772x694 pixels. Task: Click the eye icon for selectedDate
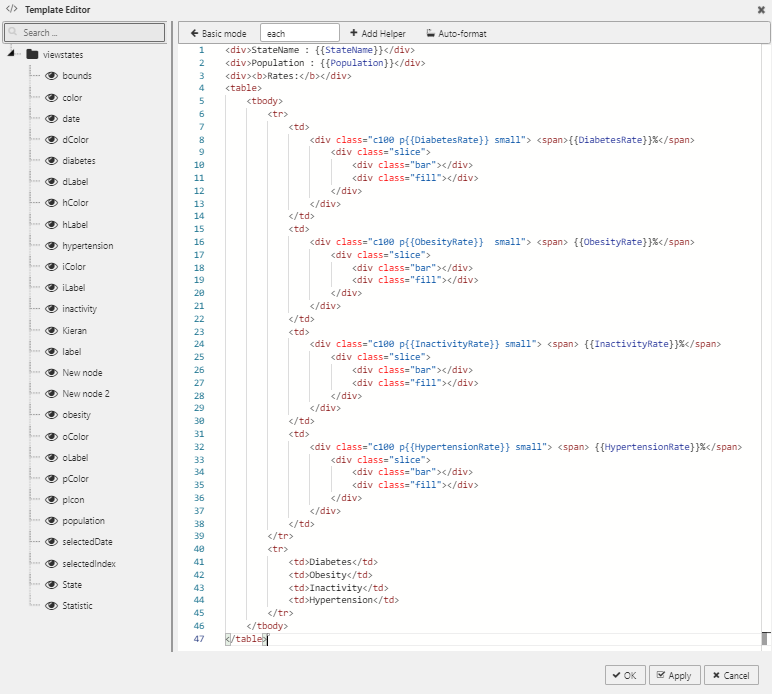52,542
